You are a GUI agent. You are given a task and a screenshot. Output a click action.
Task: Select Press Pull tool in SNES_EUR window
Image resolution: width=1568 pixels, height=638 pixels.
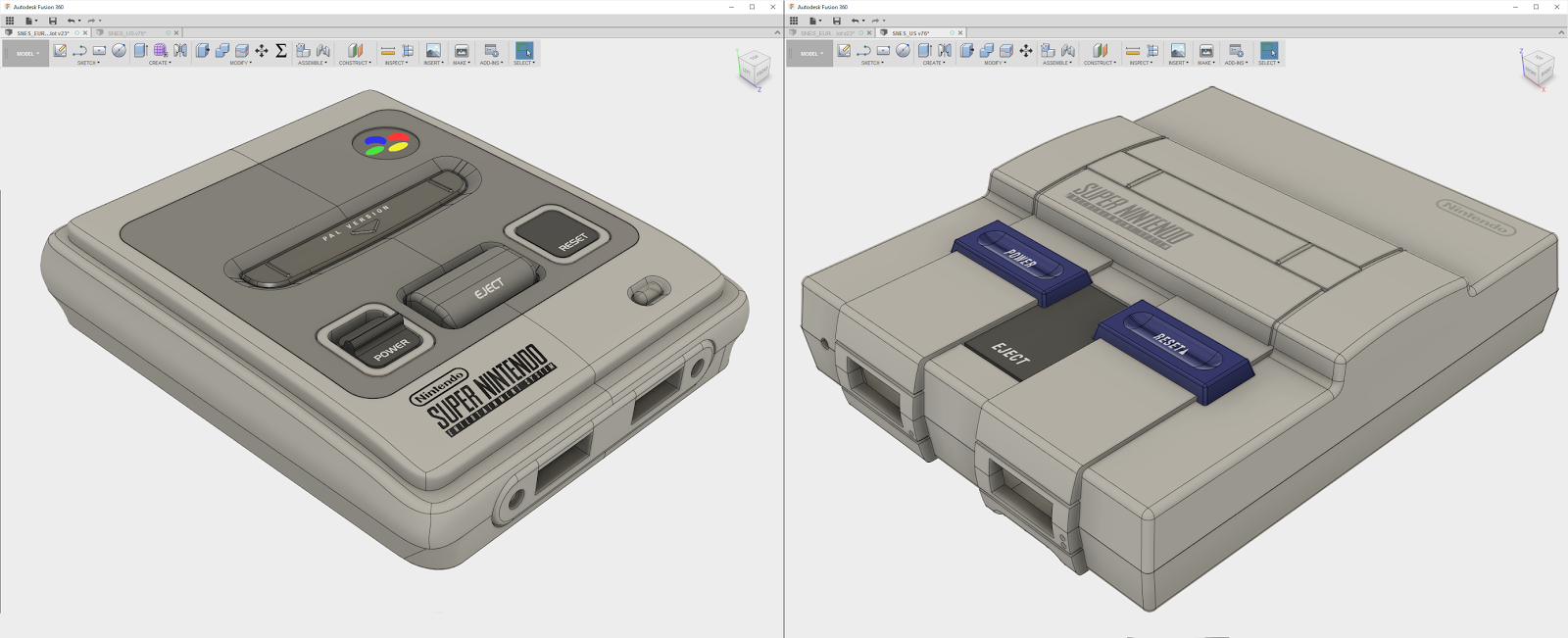pyautogui.click(x=203, y=51)
